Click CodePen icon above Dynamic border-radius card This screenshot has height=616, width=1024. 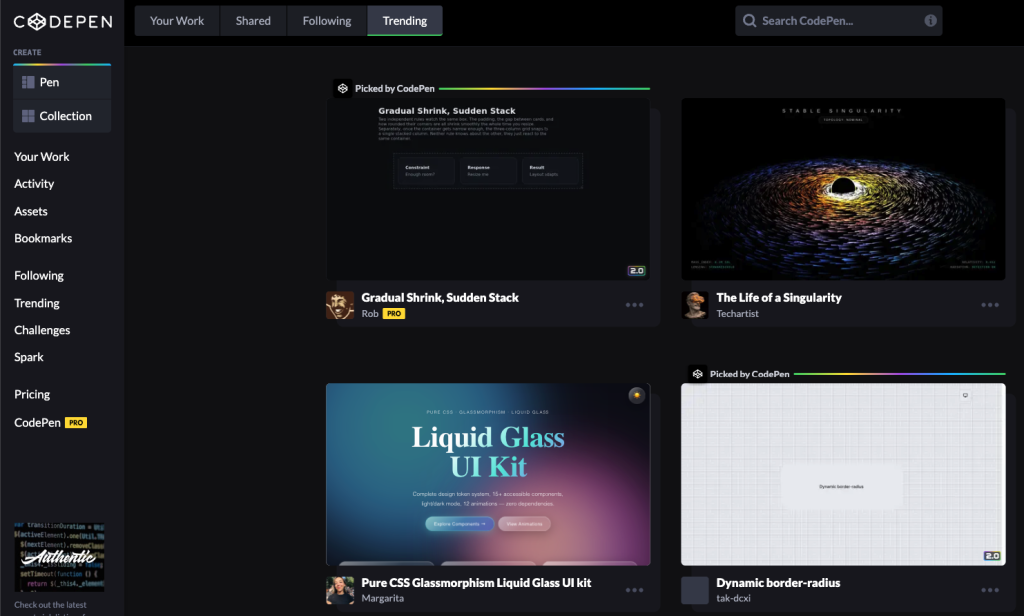click(697, 374)
